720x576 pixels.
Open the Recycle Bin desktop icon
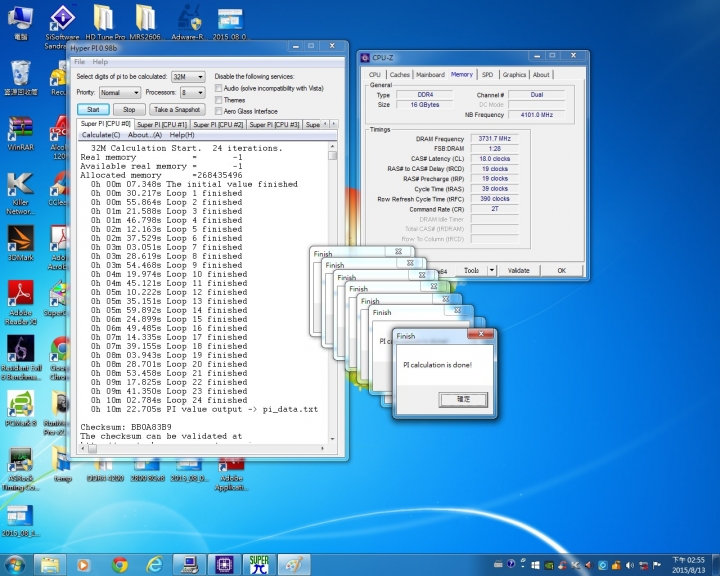point(21,78)
